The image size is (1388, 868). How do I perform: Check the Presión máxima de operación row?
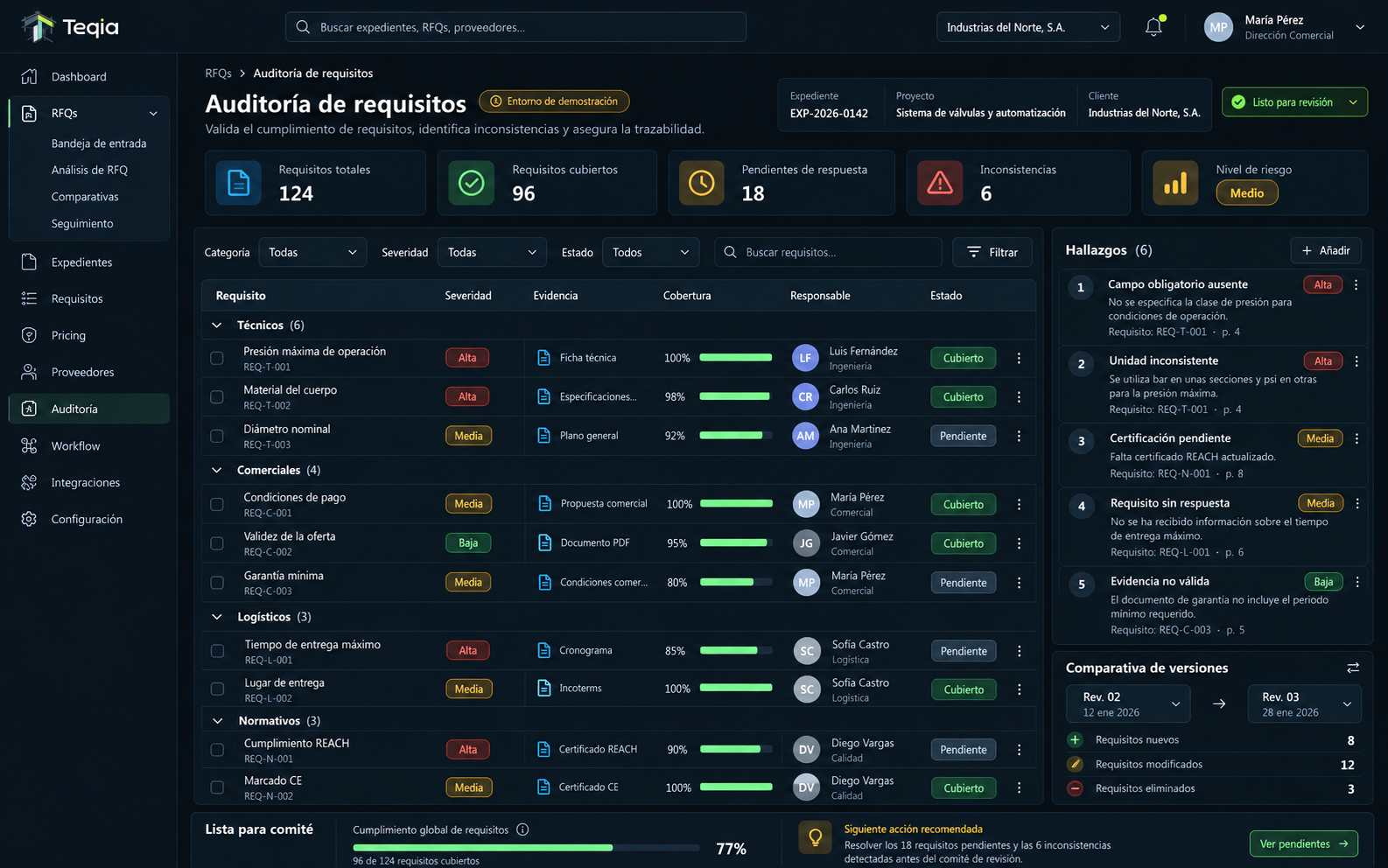point(217,358)
